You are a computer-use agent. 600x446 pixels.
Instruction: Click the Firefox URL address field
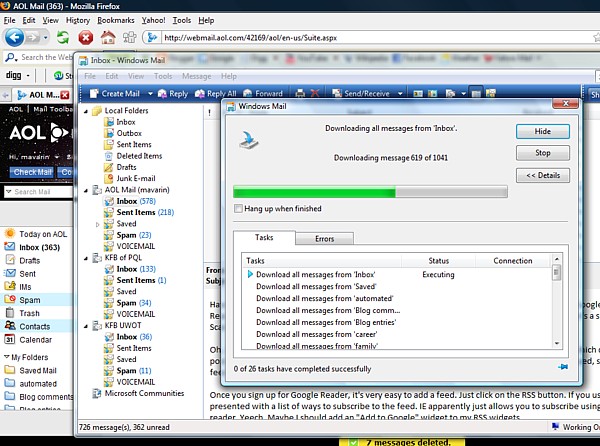[375, 37]
